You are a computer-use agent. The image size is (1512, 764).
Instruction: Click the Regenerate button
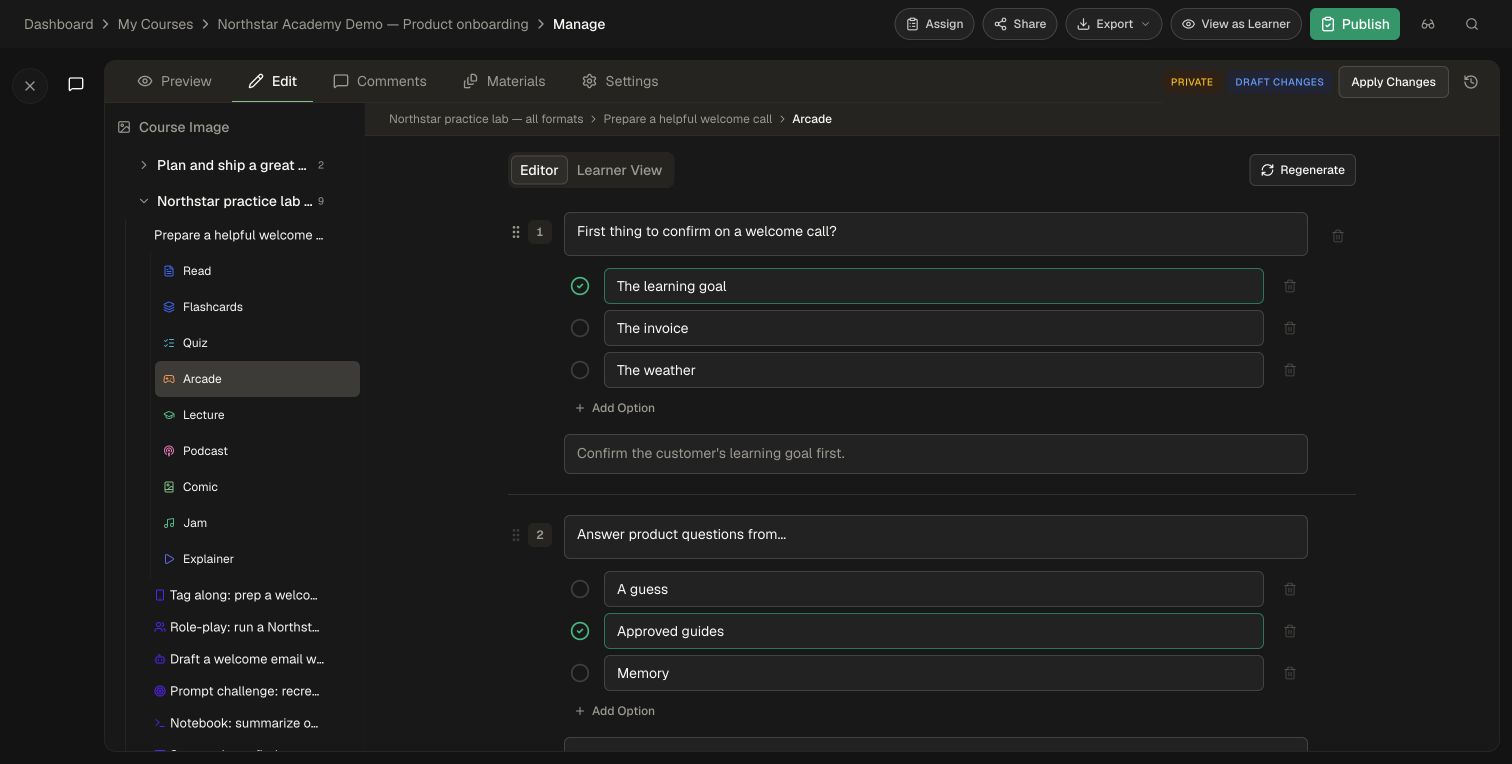click(1302, 170)
